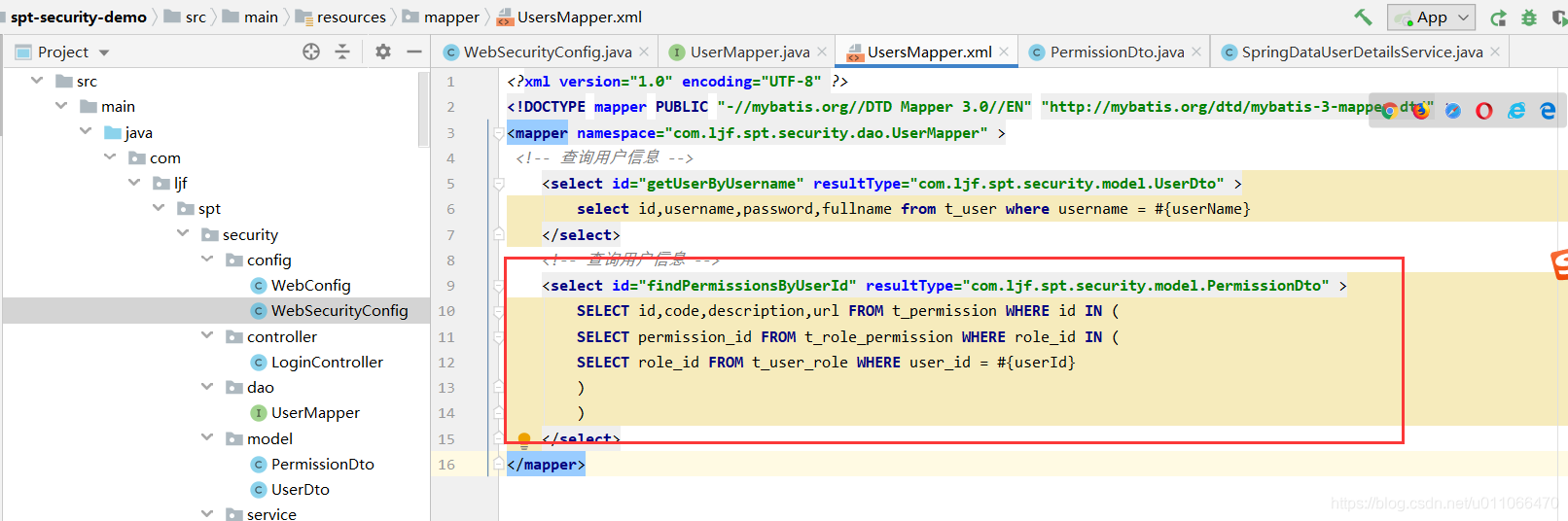
Task: Open preview in Internet Explorer icon
Action: tap(1515, 111)
